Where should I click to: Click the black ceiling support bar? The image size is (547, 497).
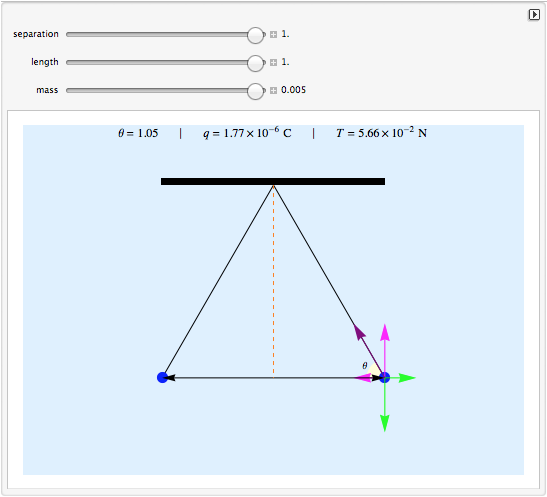coord(273,181)
